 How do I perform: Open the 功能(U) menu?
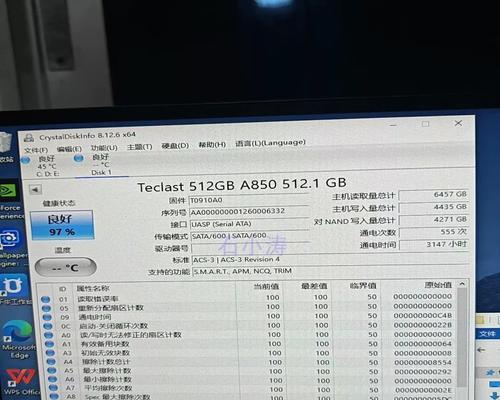click(x=104, y=148)
